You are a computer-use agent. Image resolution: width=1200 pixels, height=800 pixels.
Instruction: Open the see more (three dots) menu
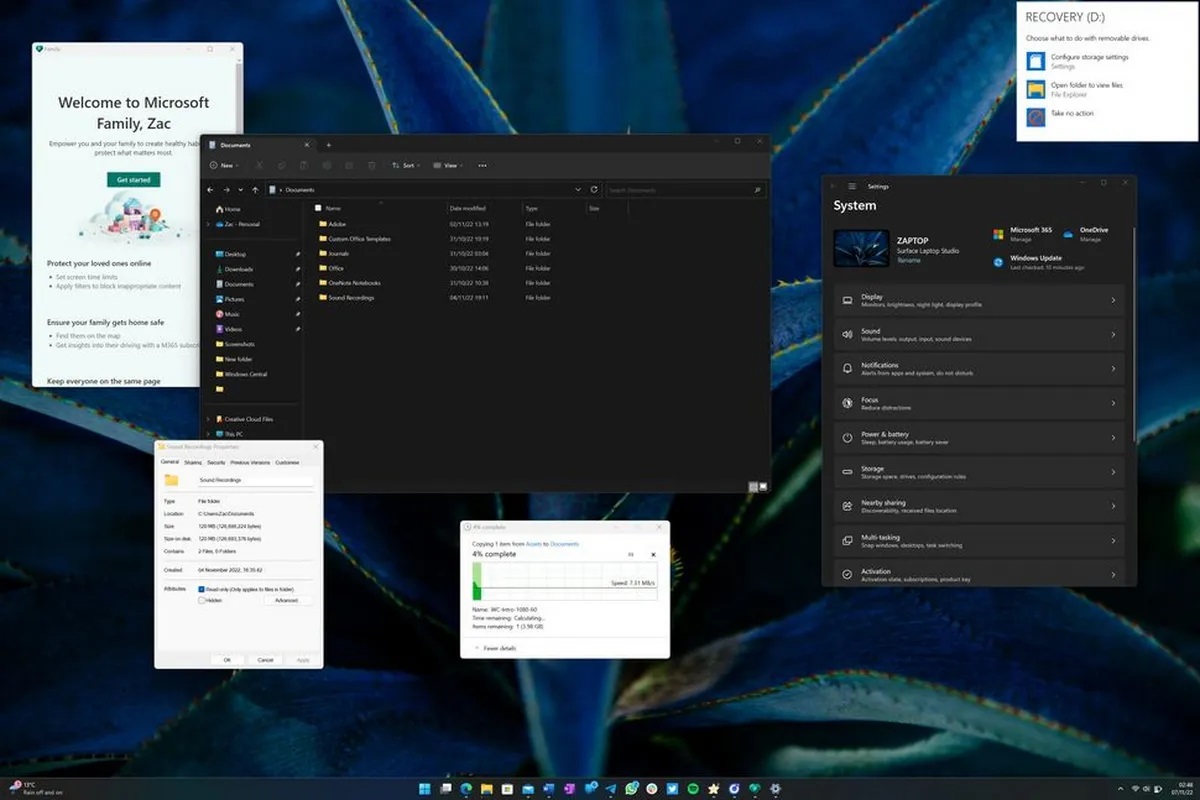(482, 165)
